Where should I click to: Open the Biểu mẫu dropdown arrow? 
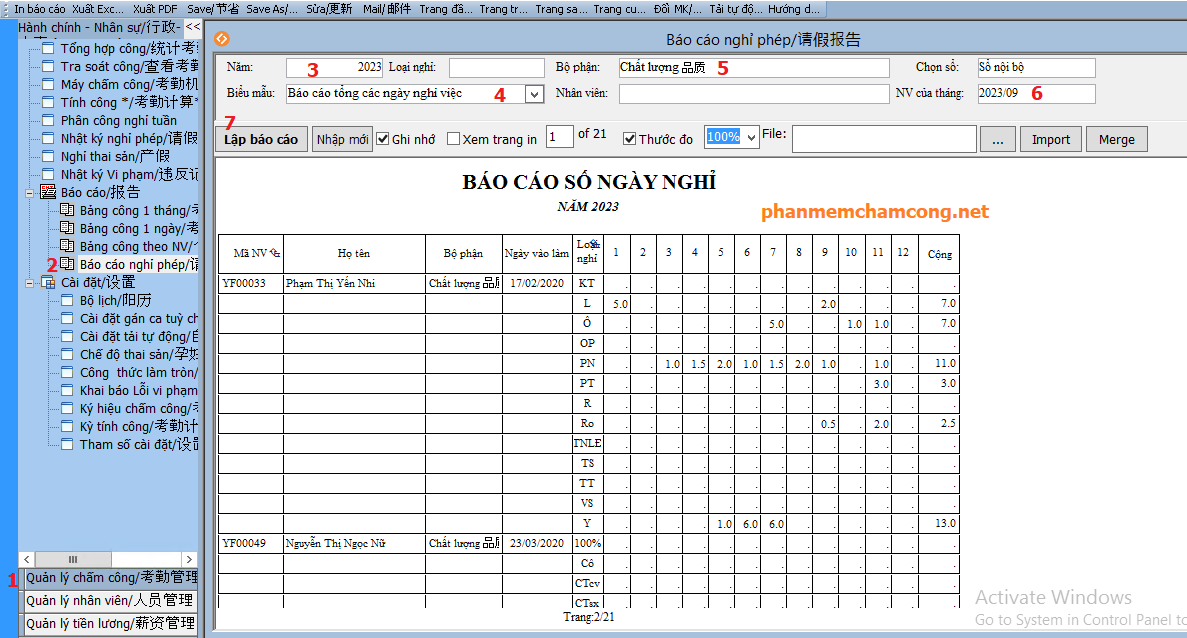[x=534, y=95]
